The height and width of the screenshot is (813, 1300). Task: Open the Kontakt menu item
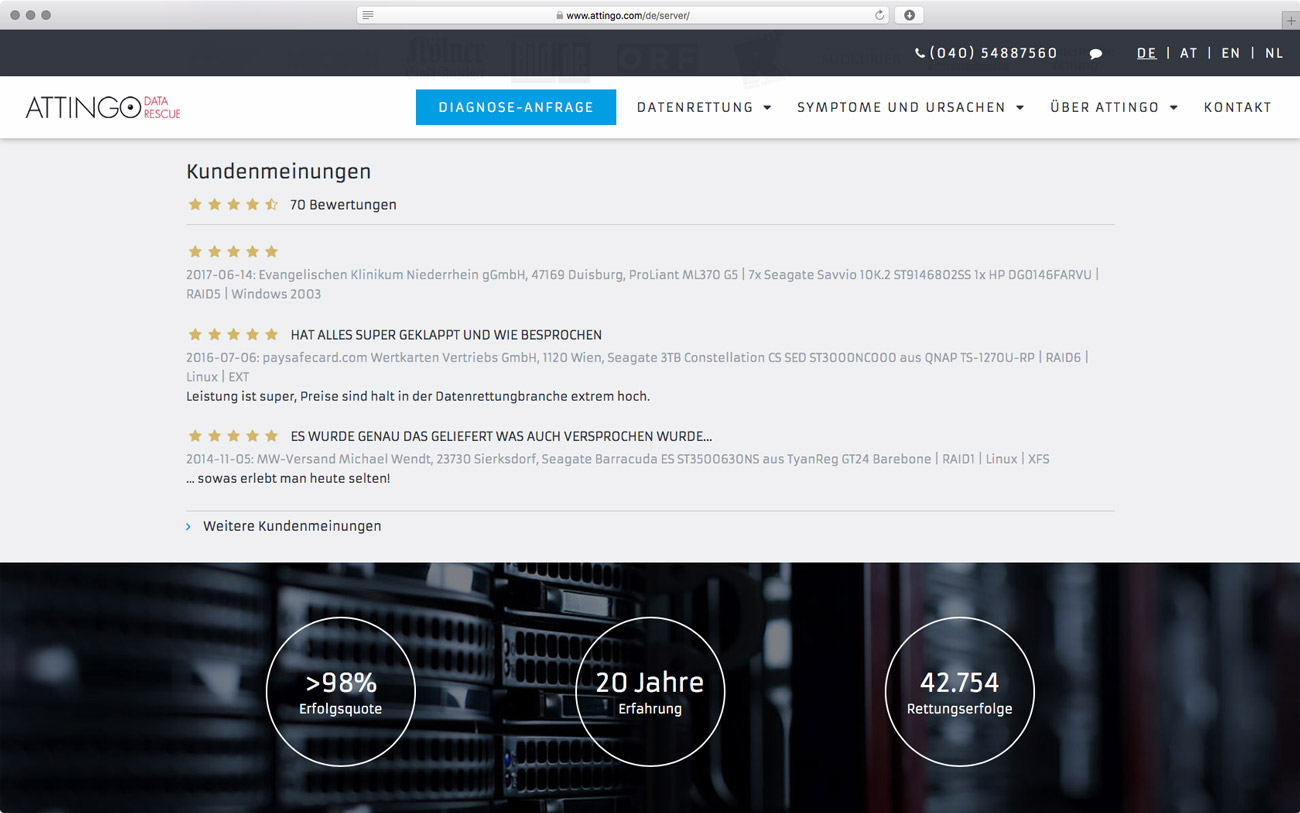[x=1237, y=108]
